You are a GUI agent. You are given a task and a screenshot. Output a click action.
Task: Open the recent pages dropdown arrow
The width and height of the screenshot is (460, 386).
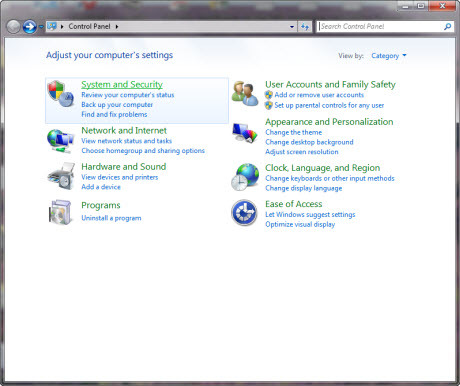pos(41,27)
